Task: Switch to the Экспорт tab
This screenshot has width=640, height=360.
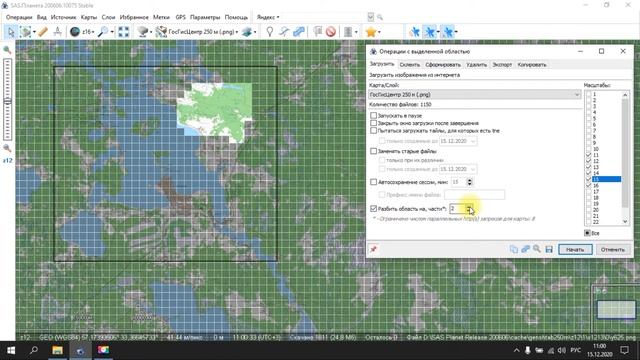Action: pyautogui.click(x=502, y=64)
